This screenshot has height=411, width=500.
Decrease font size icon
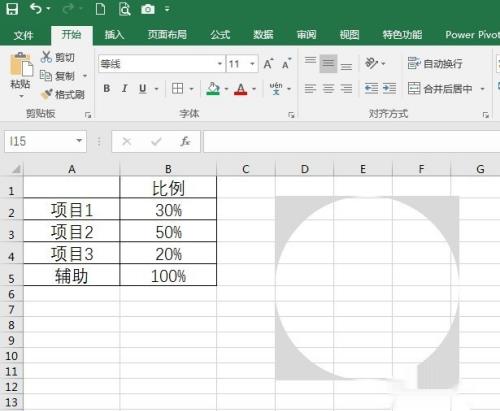(x=286, y=63)
